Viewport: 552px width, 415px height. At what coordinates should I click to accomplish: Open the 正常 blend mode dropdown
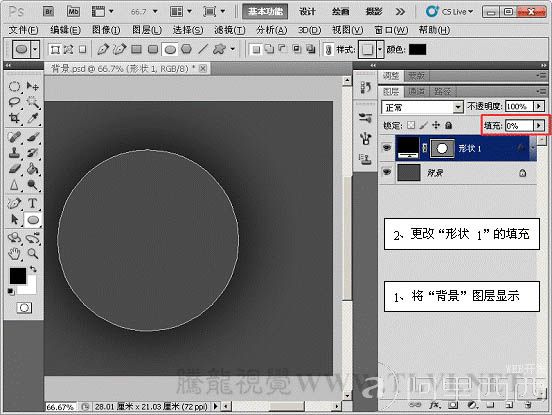(x=422, y=107)
